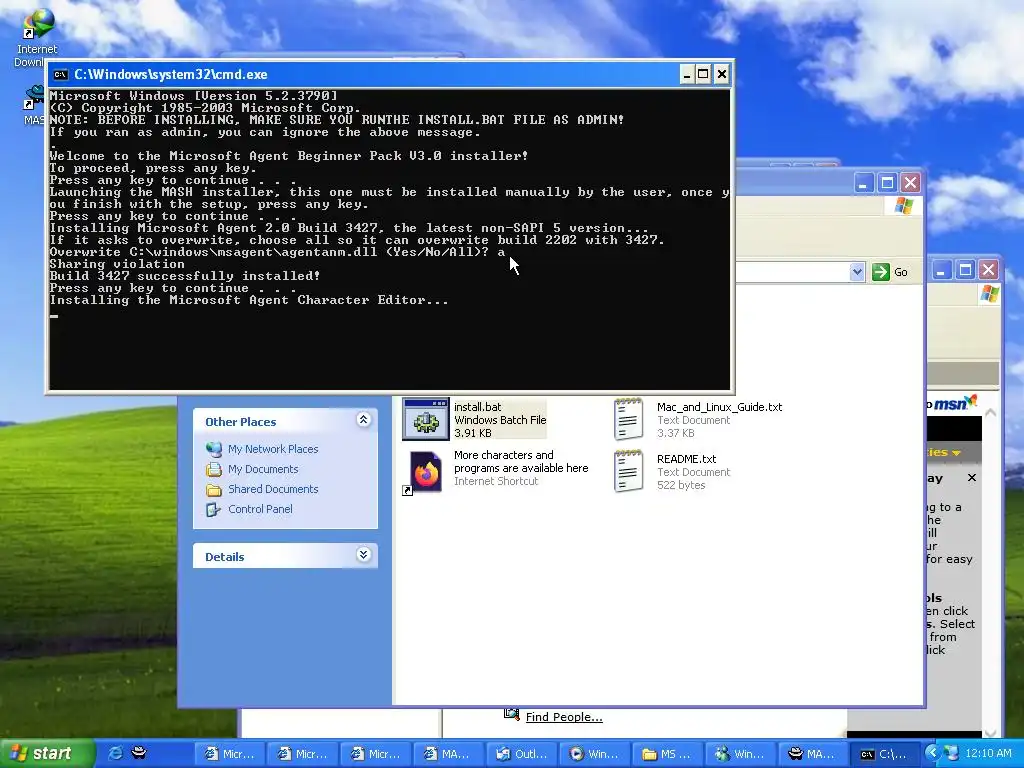This screenshot has width=1024, height=768.
Task: Switch to the Outl... taskbar button
Action: point(520,754)
